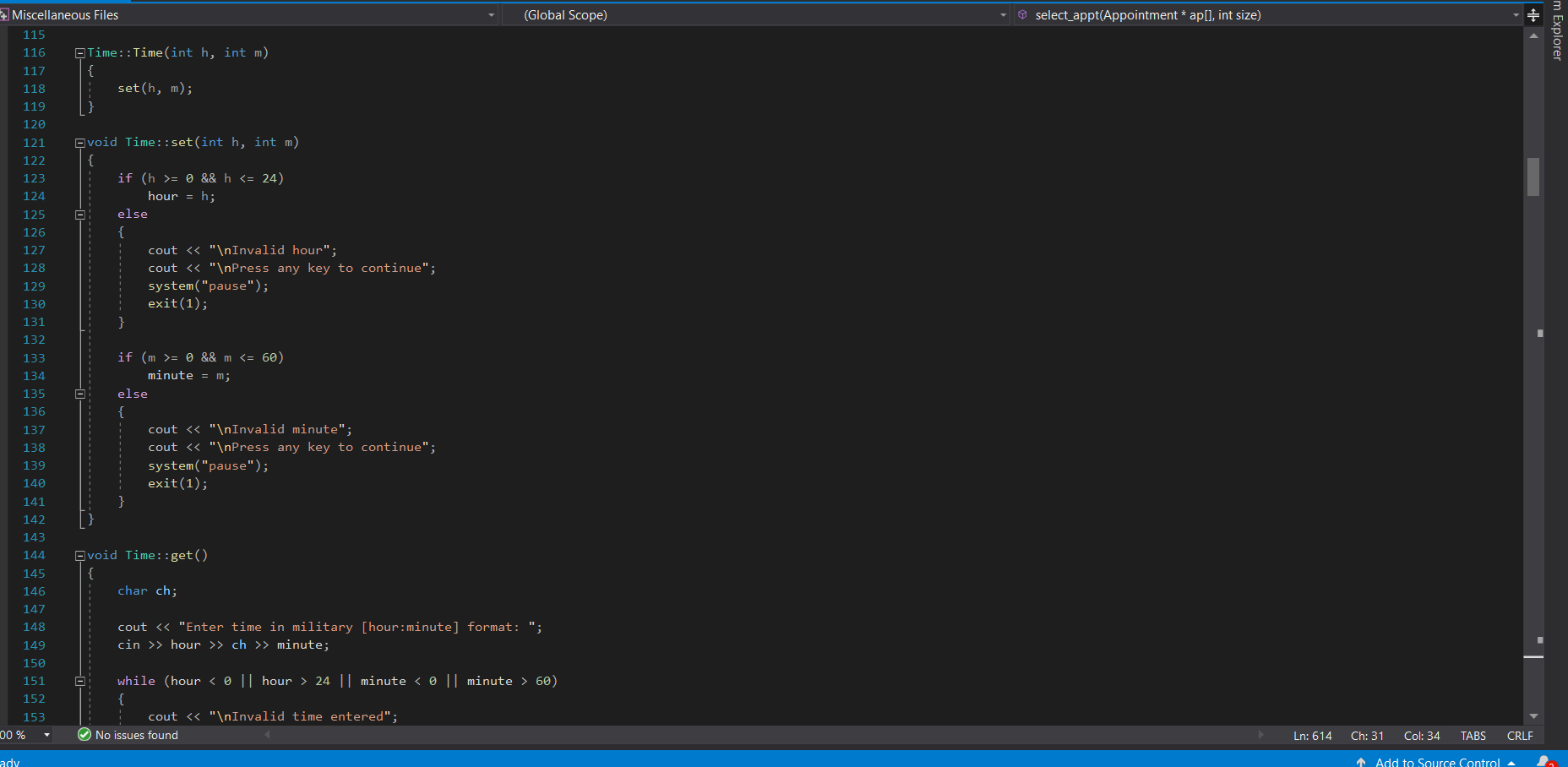Collapse the while loop at line 151

[x=80, y=681]
